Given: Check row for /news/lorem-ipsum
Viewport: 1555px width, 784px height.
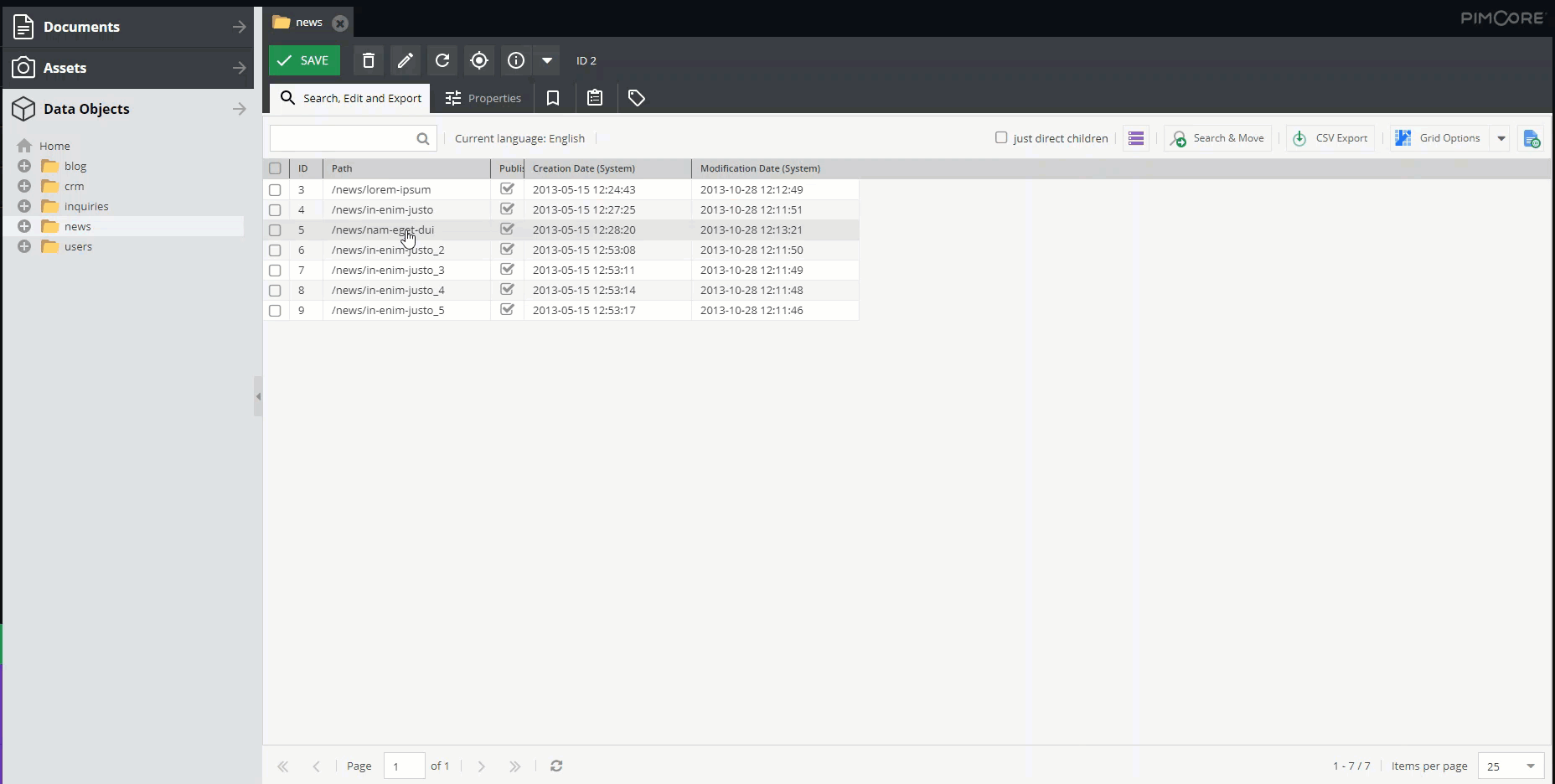Looking at the screenshot, I should pos(275,190).
